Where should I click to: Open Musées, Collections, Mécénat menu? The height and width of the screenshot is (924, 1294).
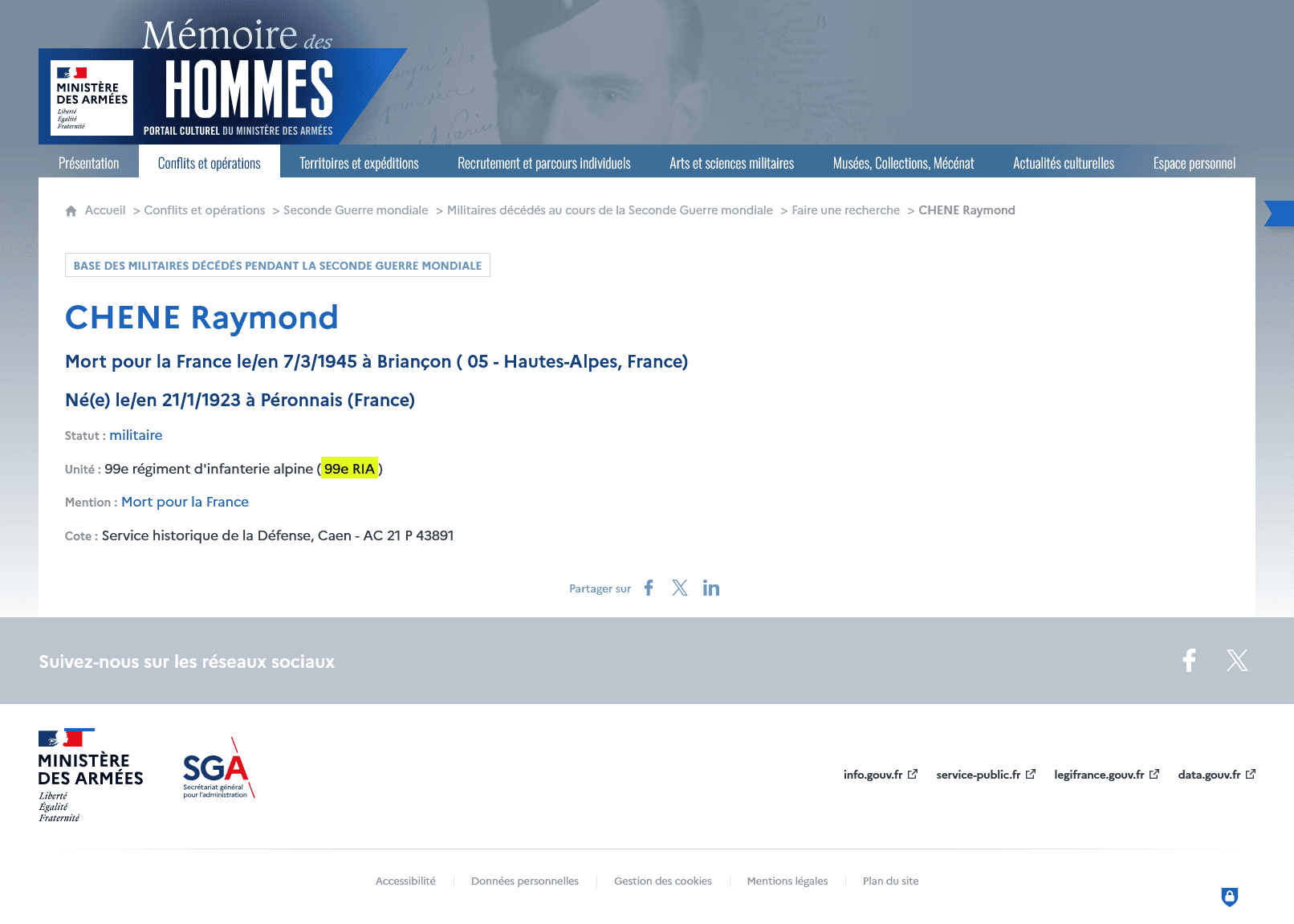click(904, 163)
